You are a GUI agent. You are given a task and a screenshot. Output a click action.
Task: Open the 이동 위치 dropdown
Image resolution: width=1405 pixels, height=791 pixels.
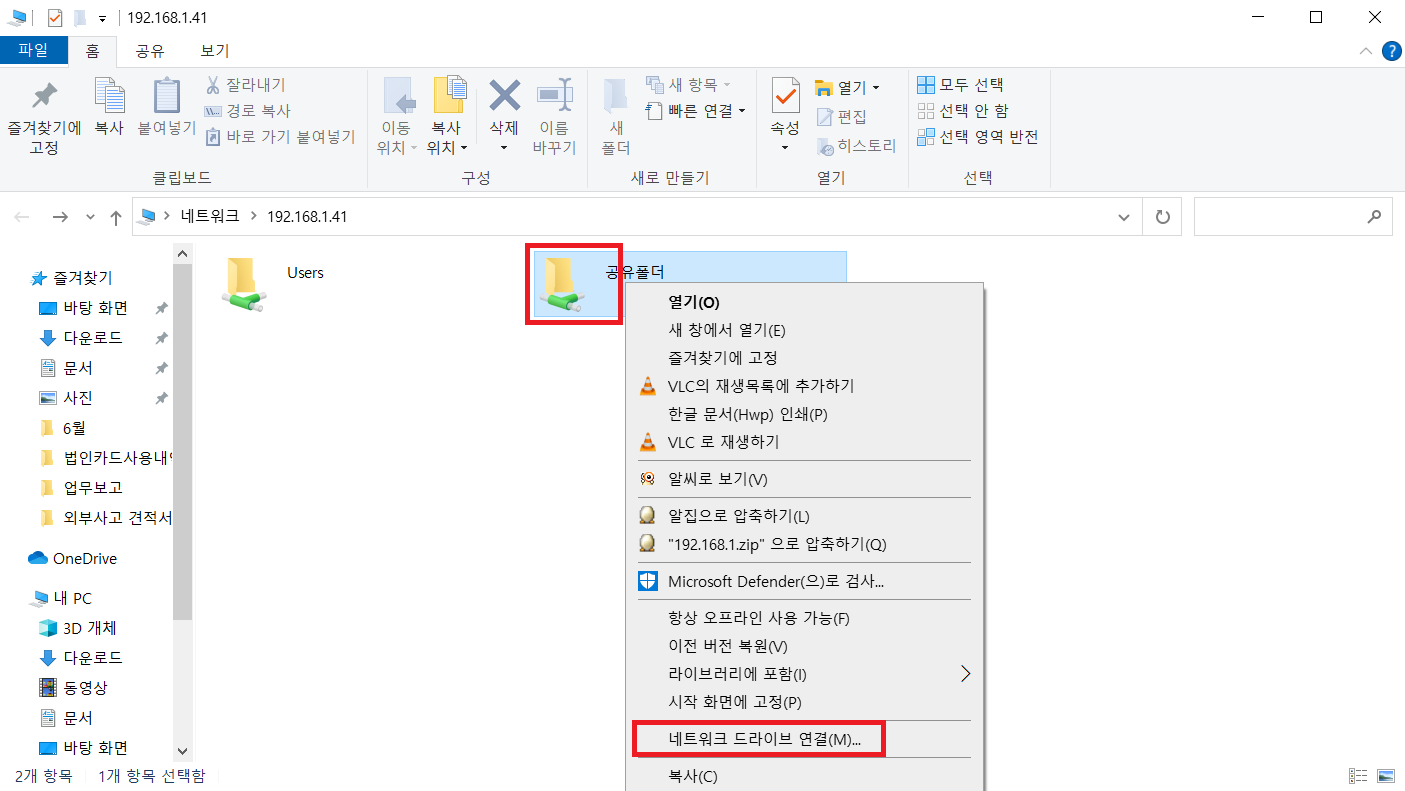(397, 148)
